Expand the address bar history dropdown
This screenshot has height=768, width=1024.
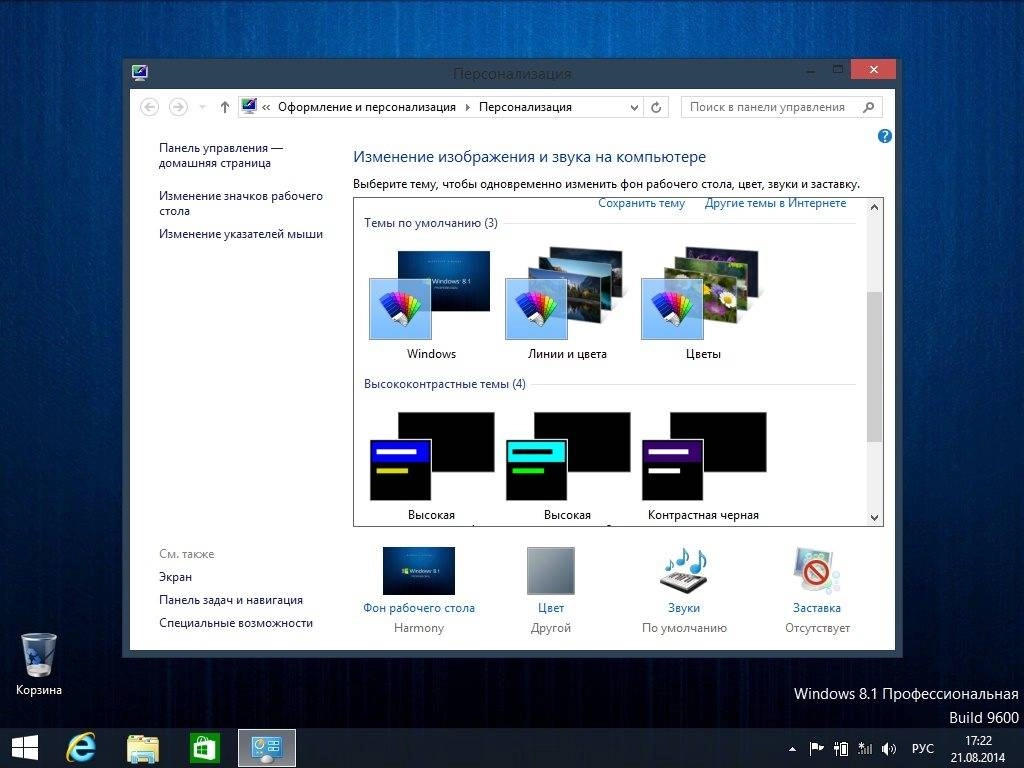click(634, 108)
